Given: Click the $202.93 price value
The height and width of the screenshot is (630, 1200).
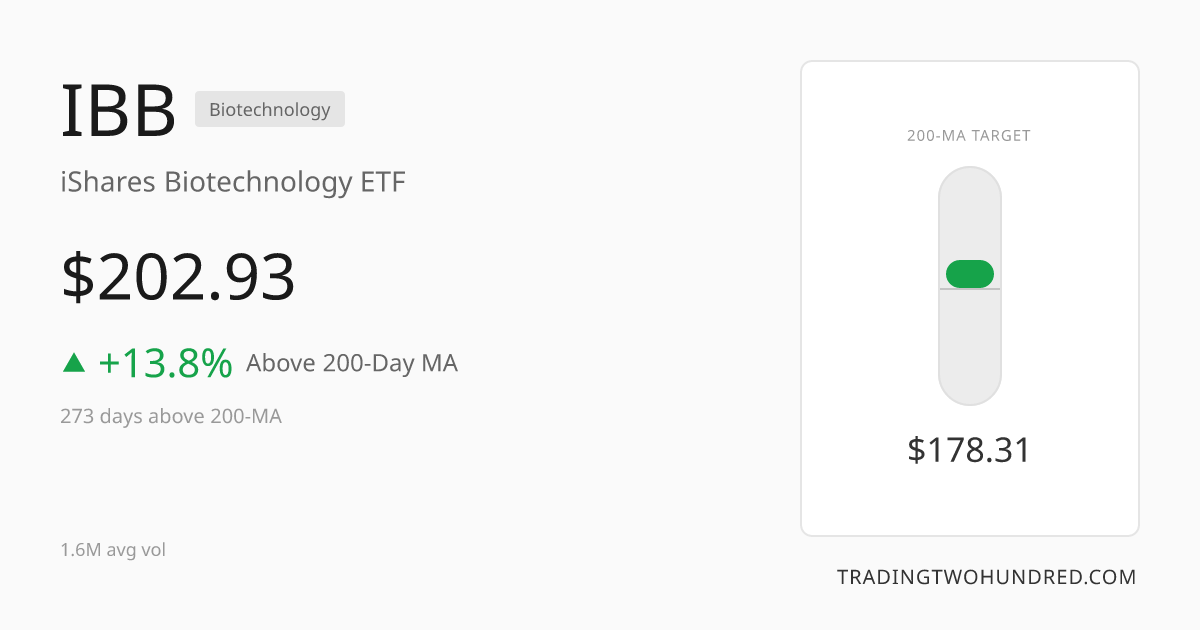Looking at the screenshot, I should [179, 277].
